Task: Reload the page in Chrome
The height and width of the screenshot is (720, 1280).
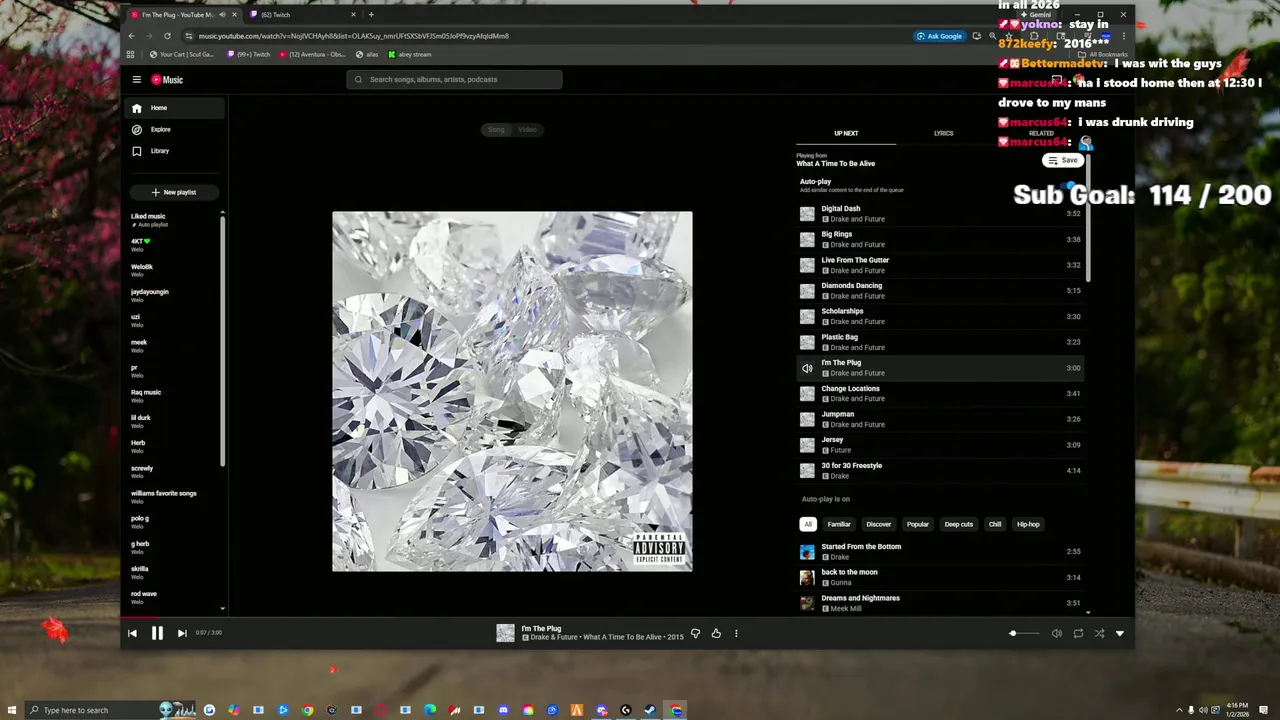Action: click(x=167, y=36)
